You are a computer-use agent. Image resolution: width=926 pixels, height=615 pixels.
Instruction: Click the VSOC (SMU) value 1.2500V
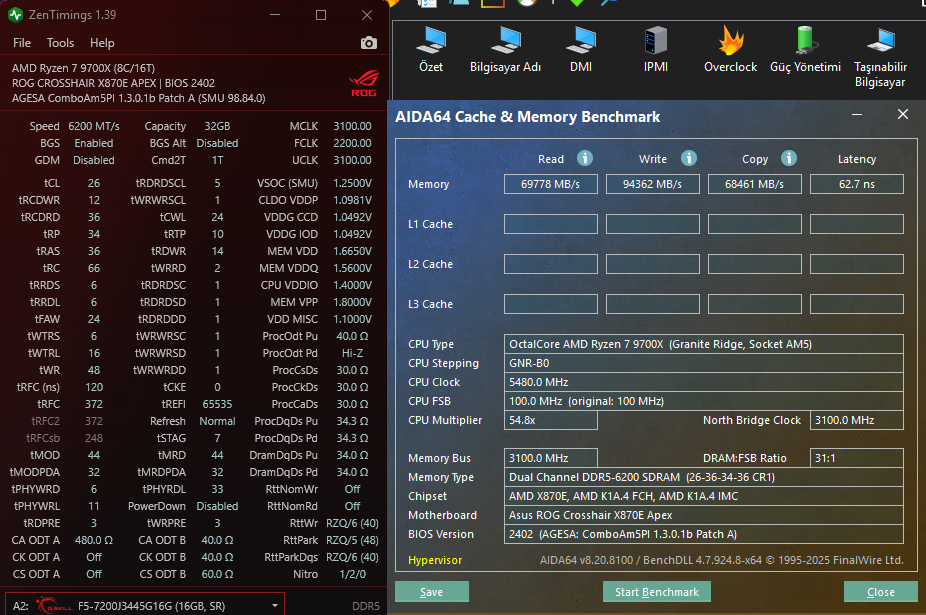tap(353, 183)
